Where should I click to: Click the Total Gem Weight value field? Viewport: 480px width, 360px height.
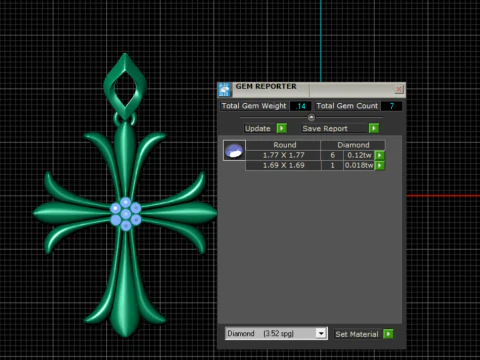coord(300,106)
